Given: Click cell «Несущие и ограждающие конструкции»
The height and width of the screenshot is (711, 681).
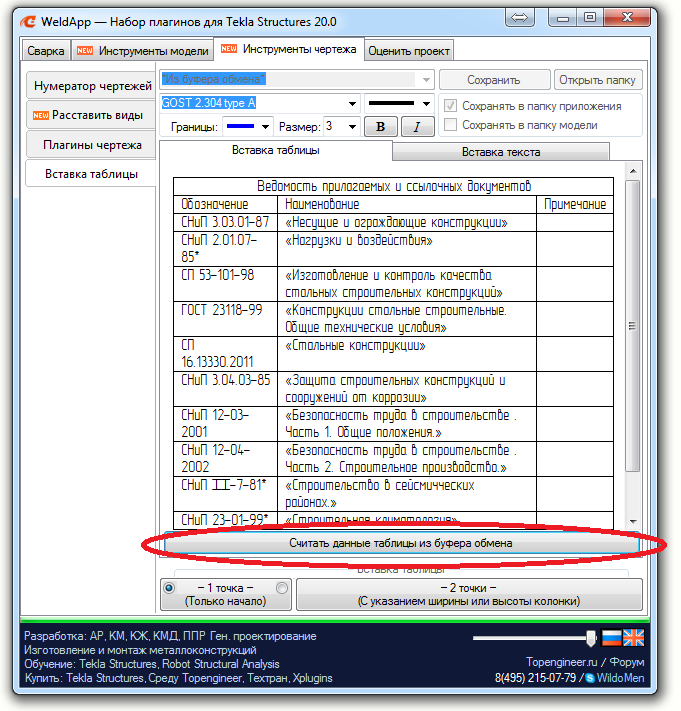Looking at the screenshot, I should 407,222.
